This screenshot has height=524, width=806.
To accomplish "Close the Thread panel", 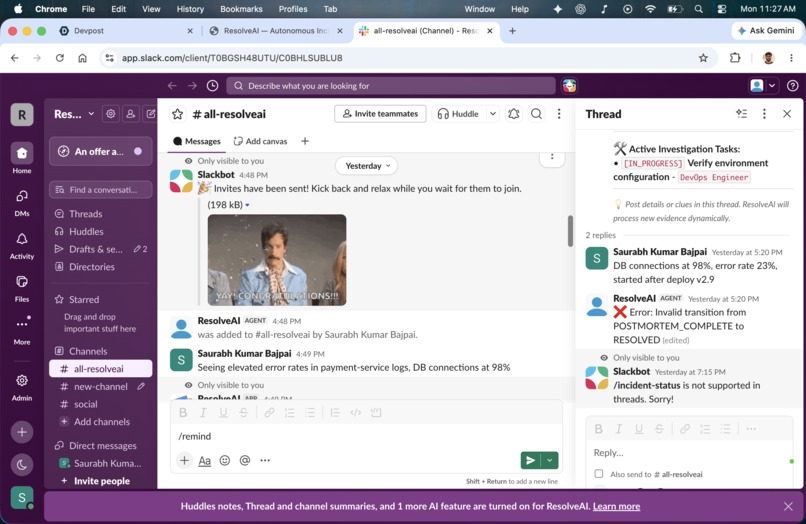I will 786,114.
